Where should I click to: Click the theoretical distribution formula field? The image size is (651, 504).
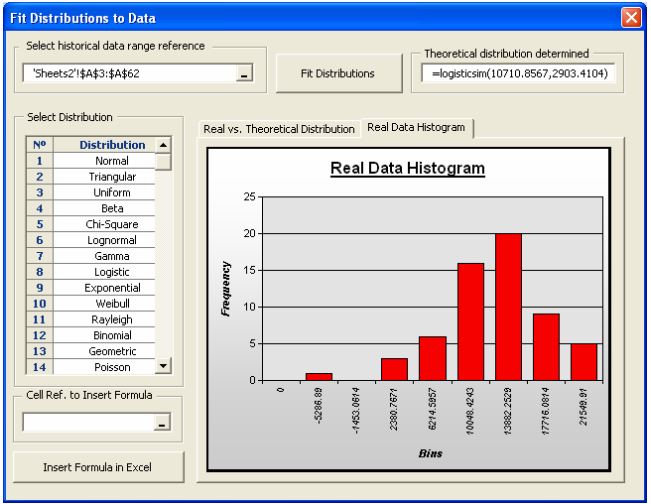click(519, 73)
